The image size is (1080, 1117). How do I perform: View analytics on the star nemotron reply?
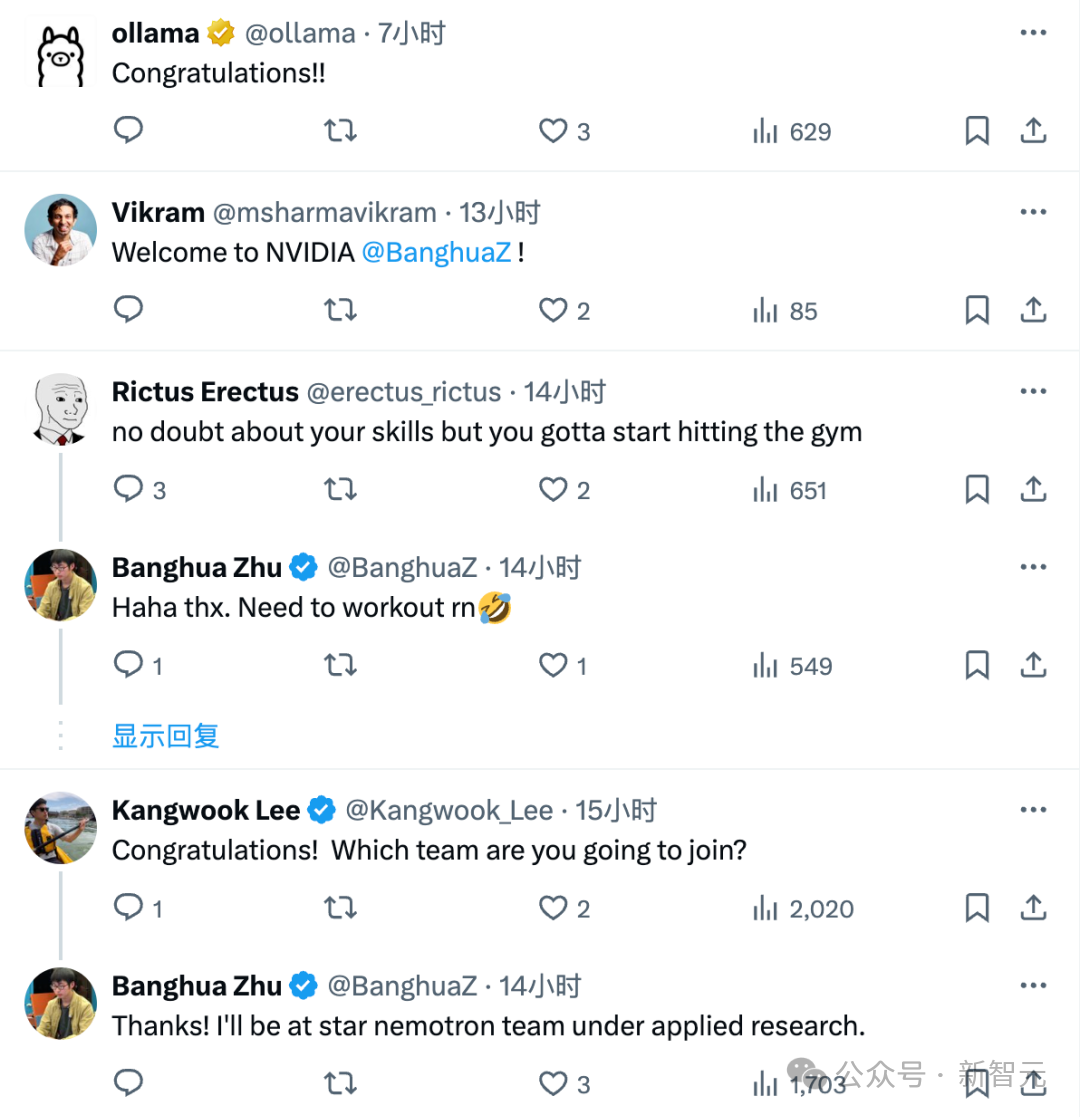765,1083
